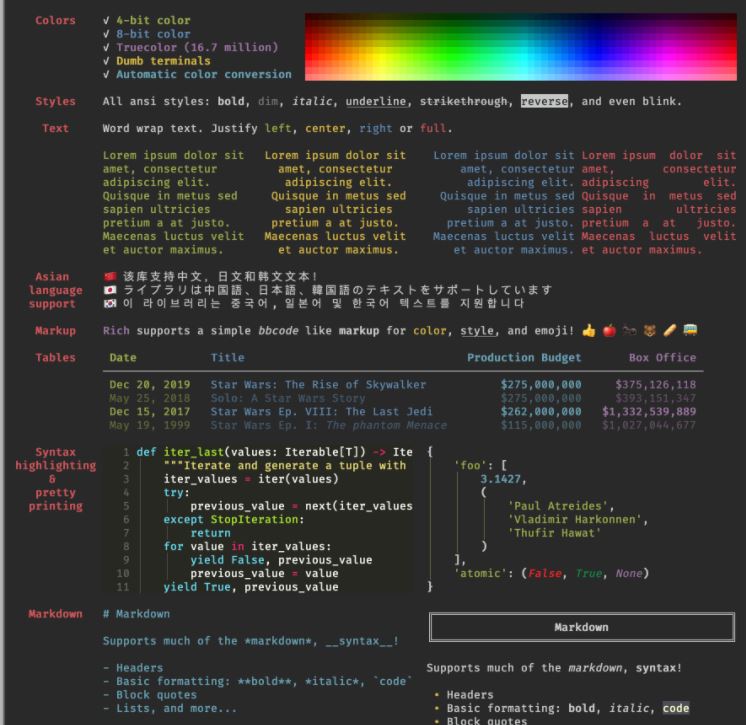Click the value '3.1427' in the dict

(500, 479)
